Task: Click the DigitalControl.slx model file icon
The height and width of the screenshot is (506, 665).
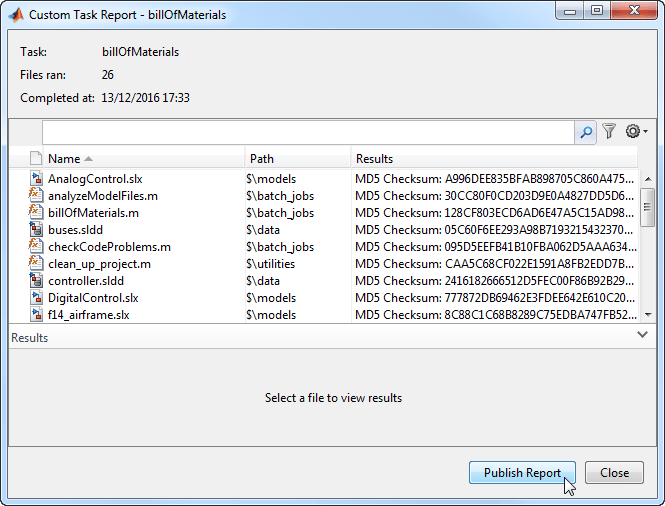Action: [x=36, y=297]
